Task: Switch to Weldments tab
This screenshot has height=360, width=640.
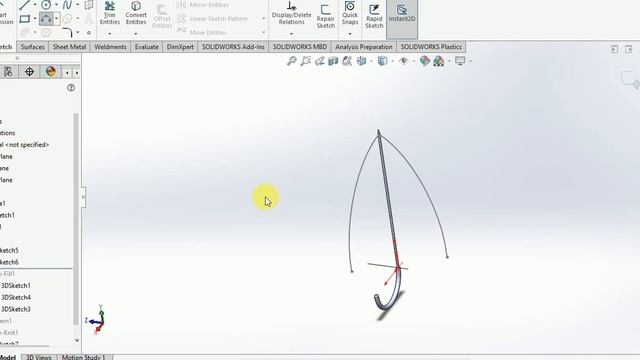Action: (110, 47)
